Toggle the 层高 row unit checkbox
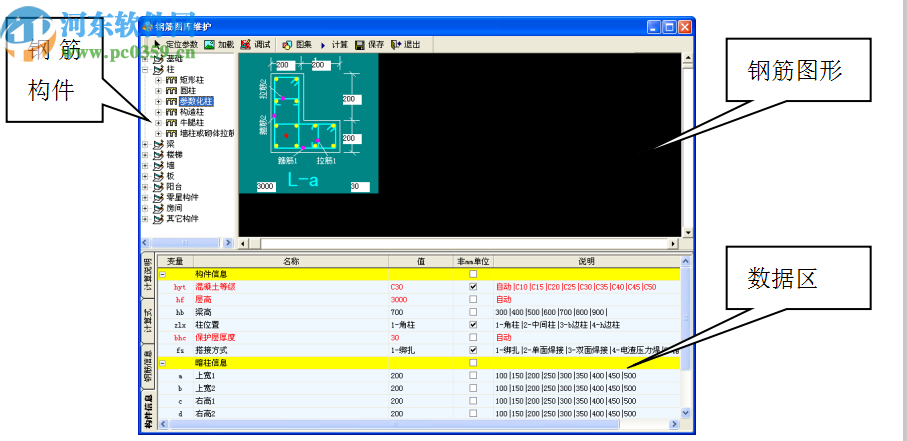 click(473, 299)
